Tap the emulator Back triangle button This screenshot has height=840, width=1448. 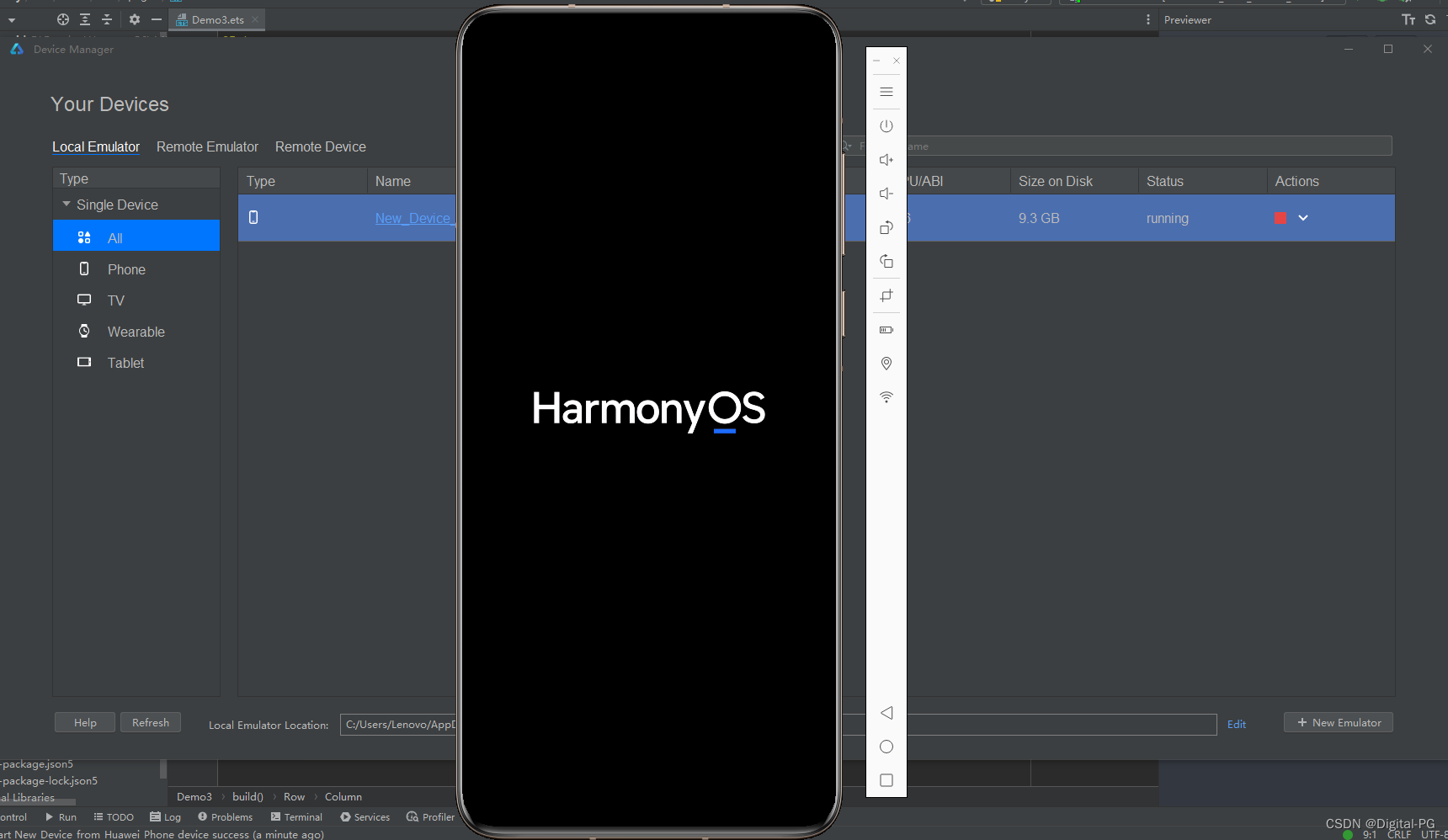coord(886,713)
